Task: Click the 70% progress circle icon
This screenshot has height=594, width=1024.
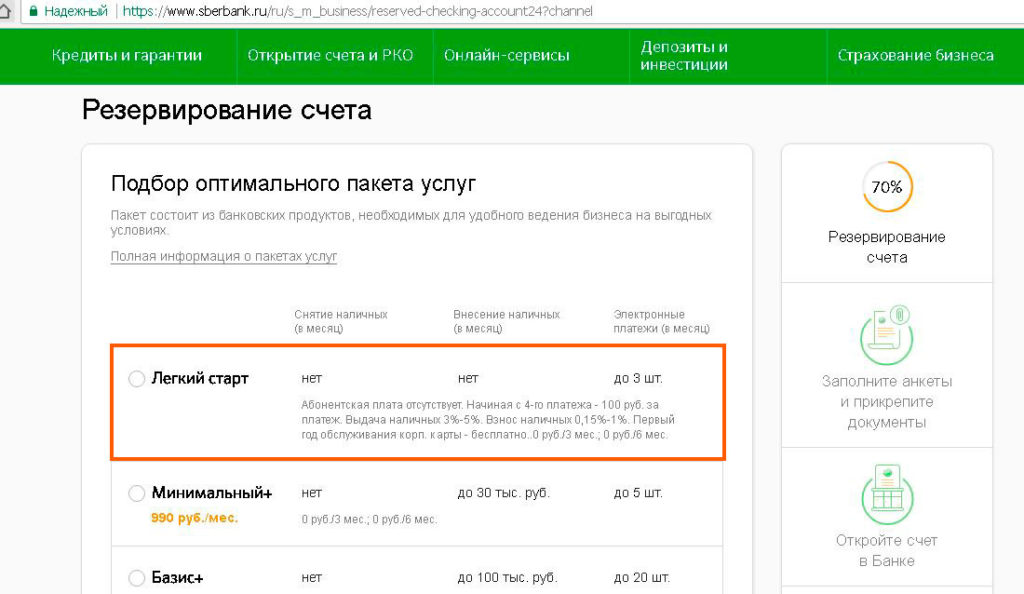Action: [886, 187]
